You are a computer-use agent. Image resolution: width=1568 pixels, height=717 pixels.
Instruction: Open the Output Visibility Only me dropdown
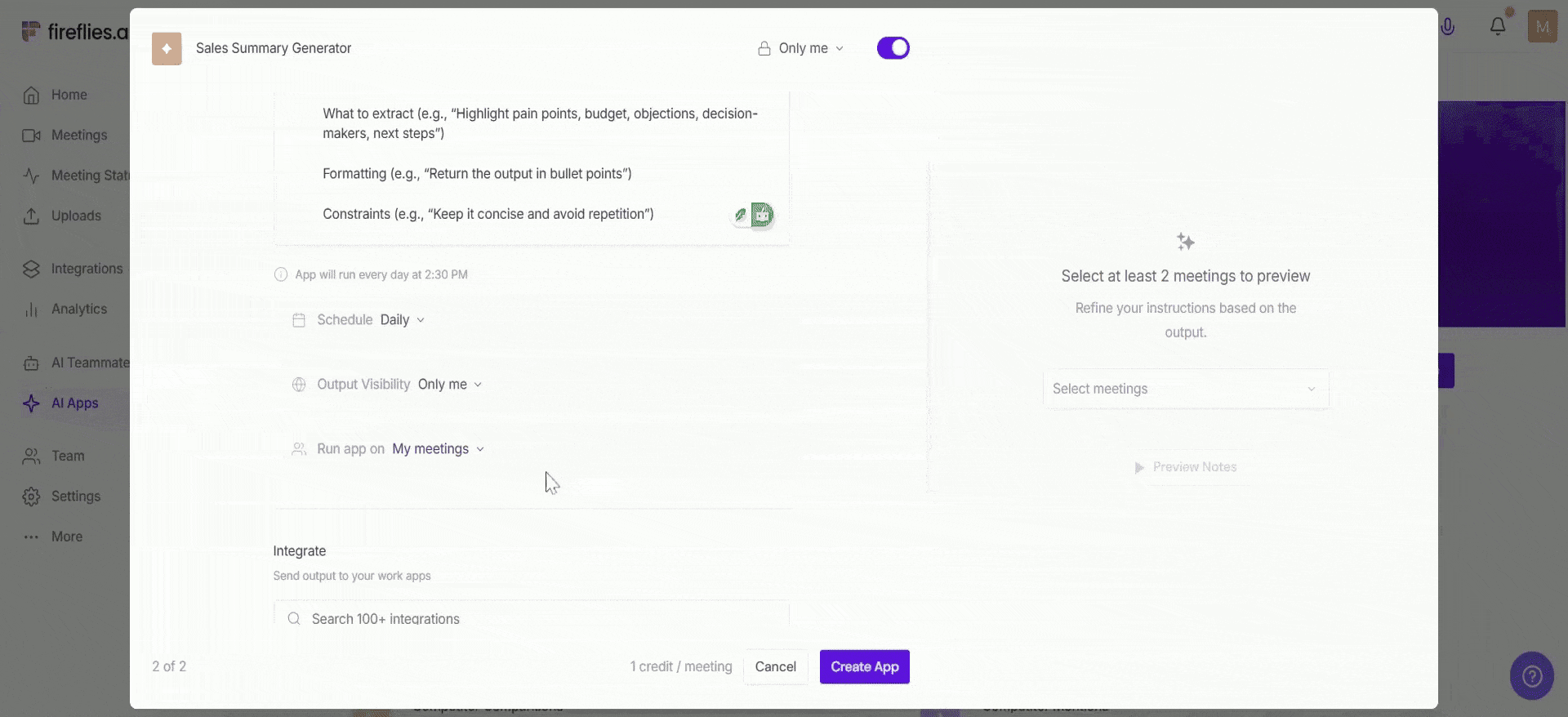coord(450,385)
